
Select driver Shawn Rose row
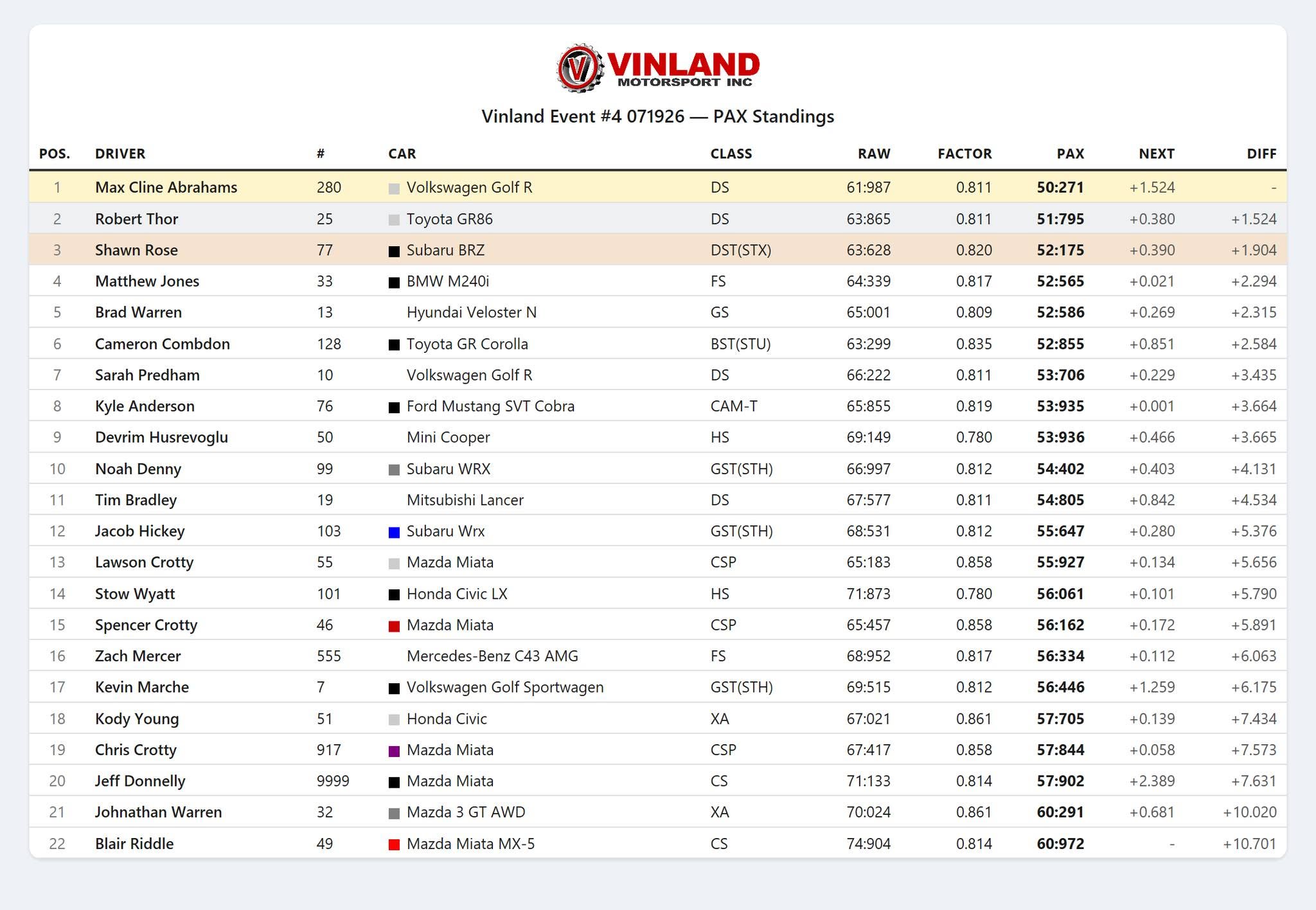pos(657,249)
